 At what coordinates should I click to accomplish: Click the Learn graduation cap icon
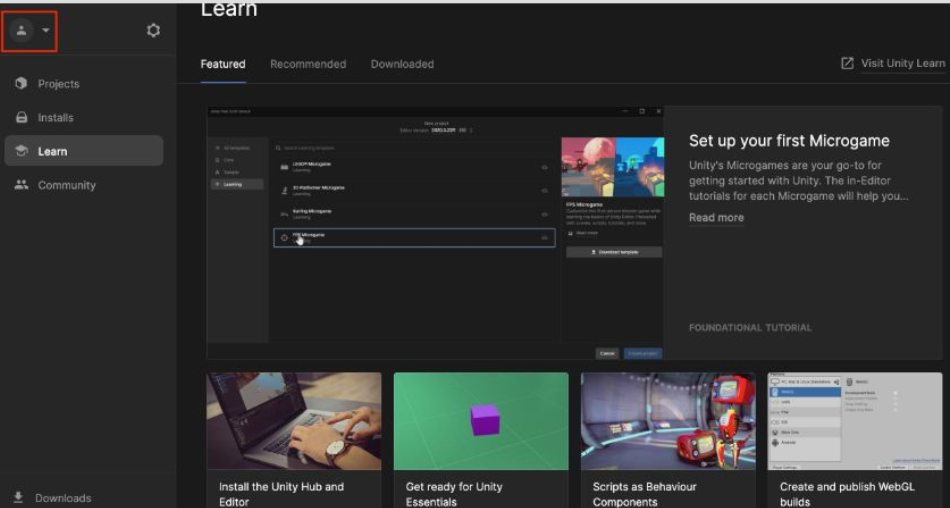pyautogui.click(x=21, y=151)
